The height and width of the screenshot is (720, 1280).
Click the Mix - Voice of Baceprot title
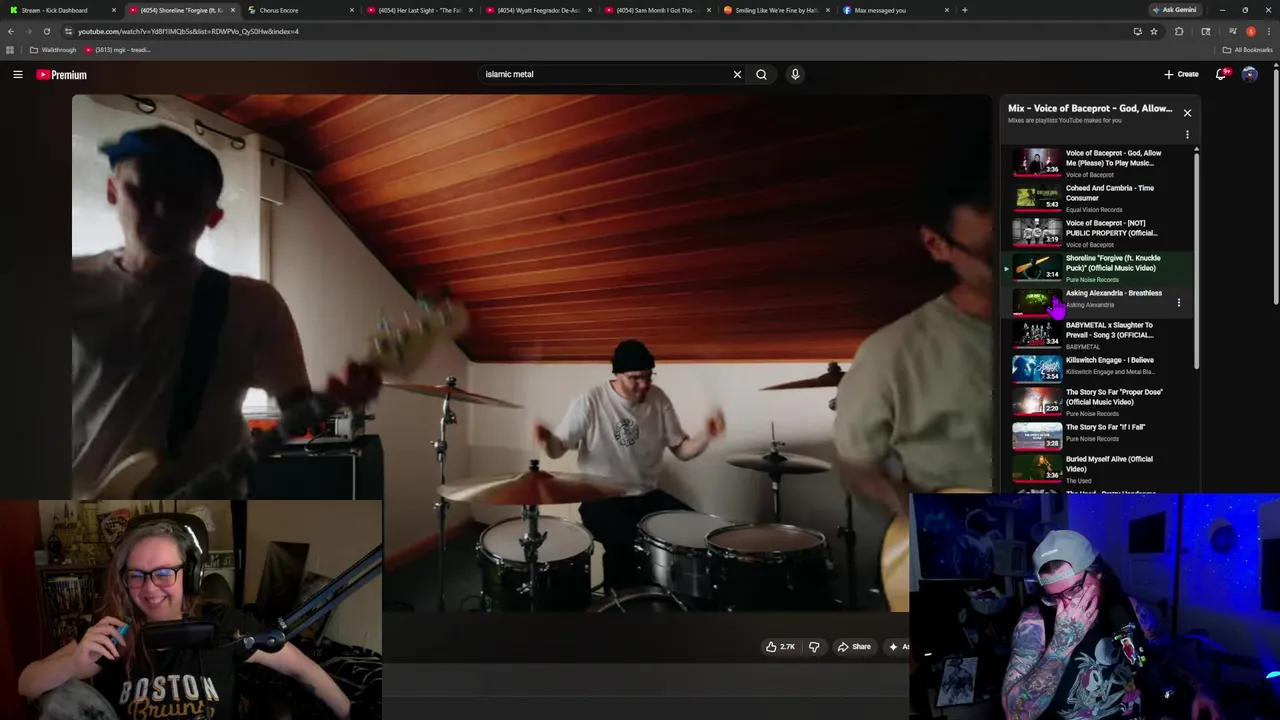(1090, 108)
